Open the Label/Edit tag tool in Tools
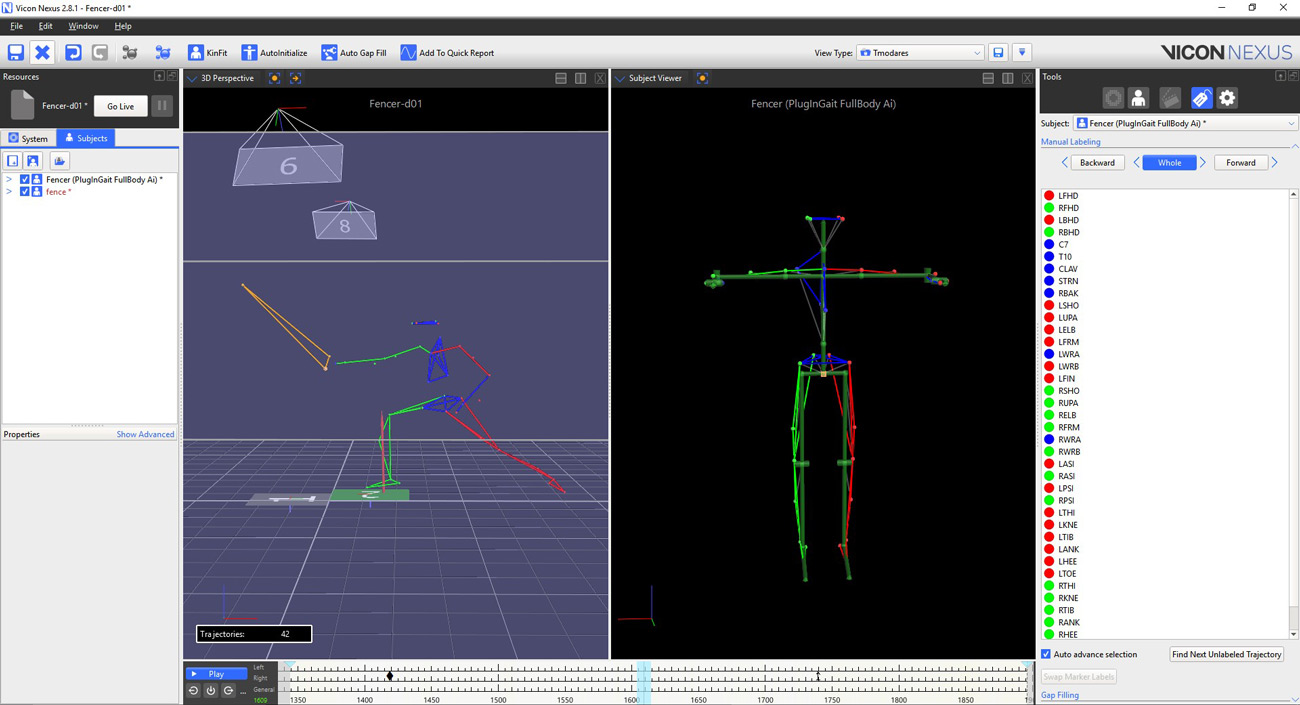Viewport: 1300px width, 705px height. (1200, 98)
